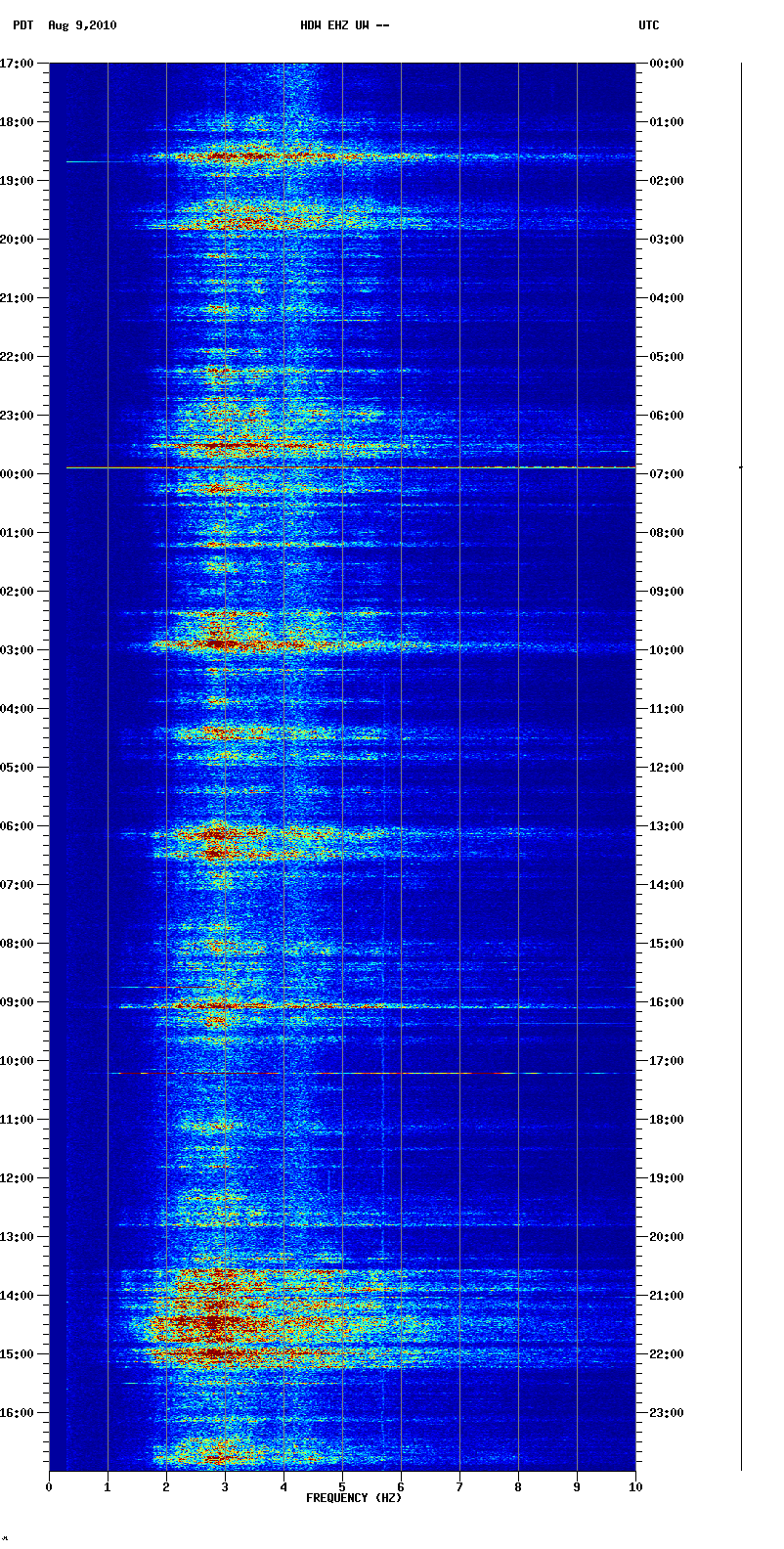784x1549 pixels.
Task: Pick 01:00 on the PDT time axis
Action: (17, 533)
